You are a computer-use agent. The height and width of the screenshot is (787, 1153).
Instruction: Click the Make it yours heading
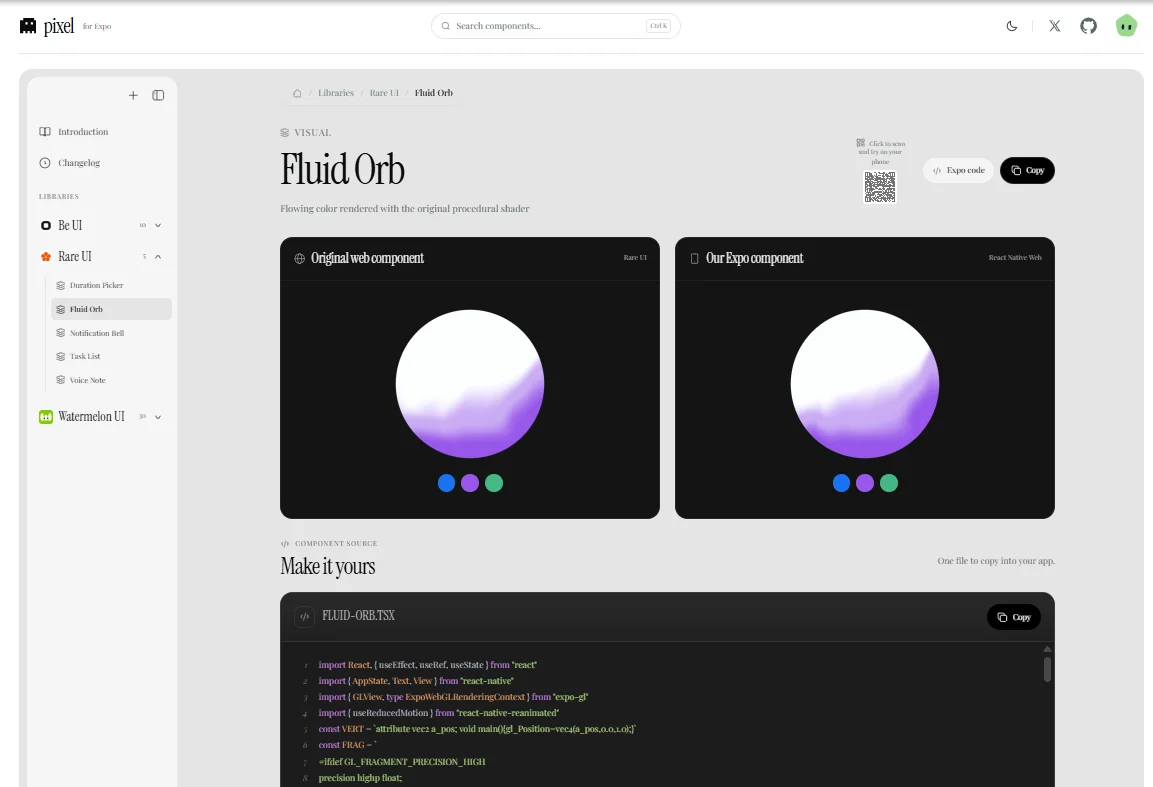tap(327, 566)
